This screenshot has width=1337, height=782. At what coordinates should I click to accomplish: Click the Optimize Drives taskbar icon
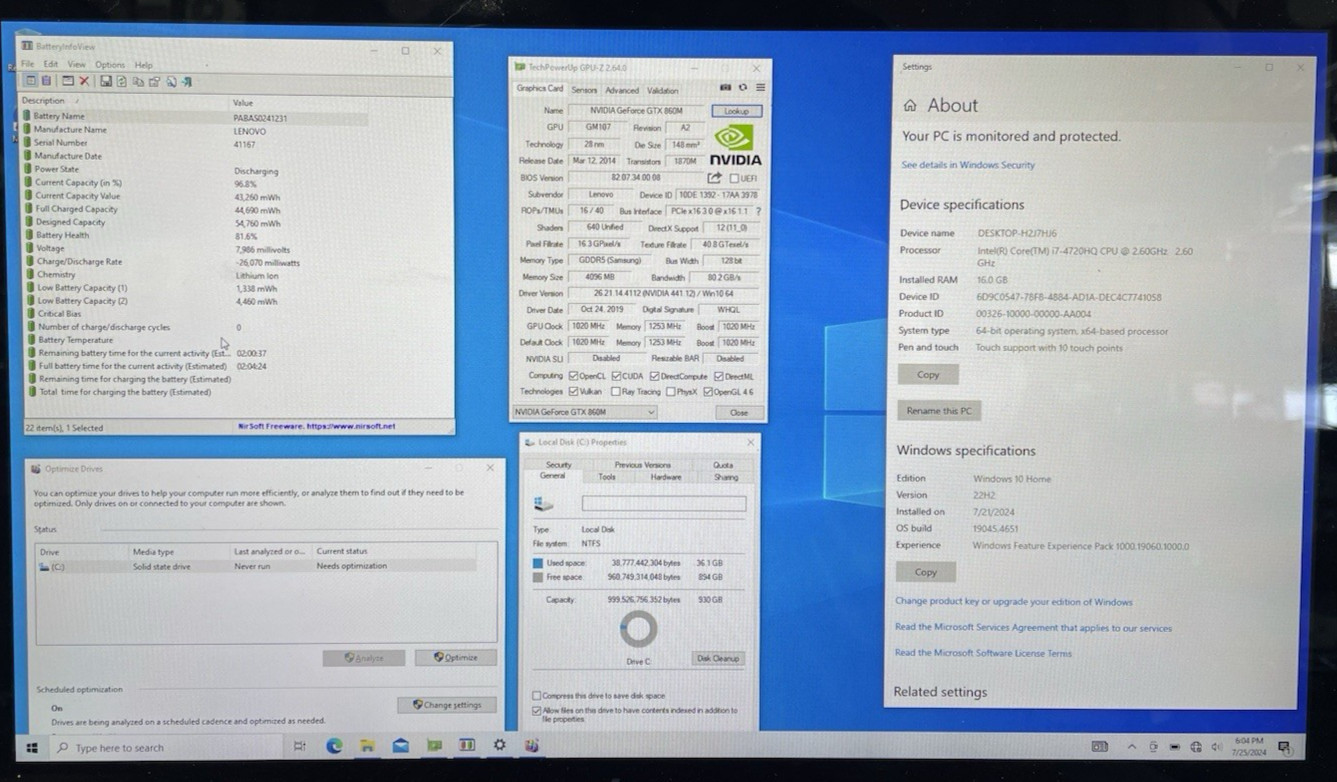[532, 746]
